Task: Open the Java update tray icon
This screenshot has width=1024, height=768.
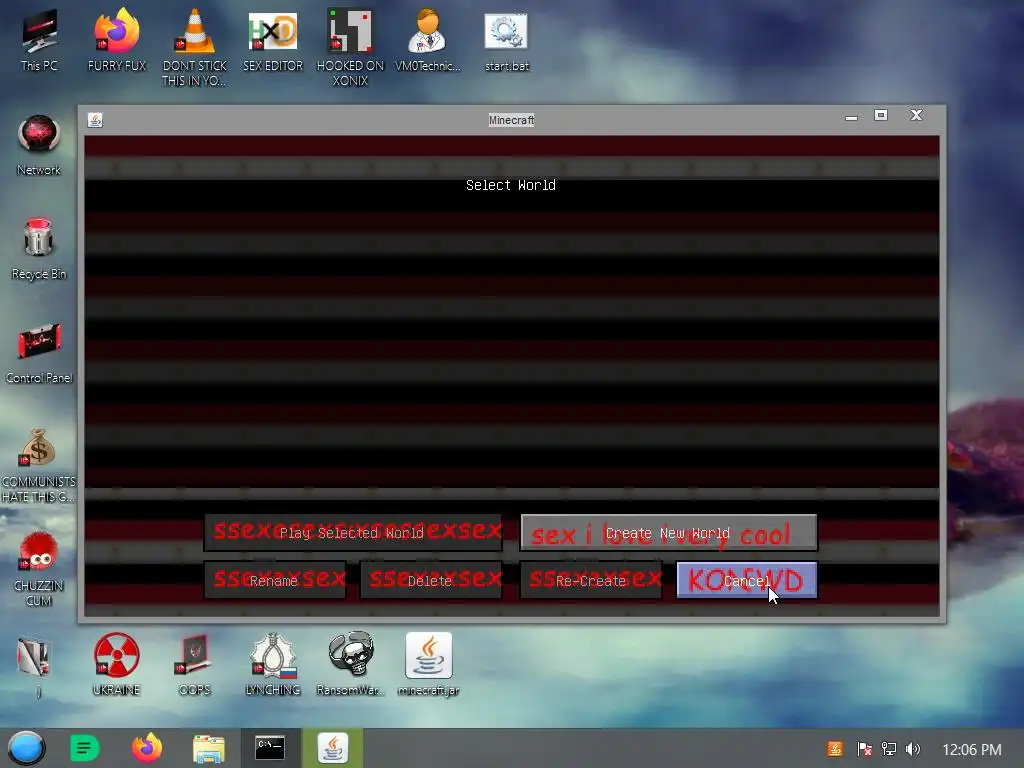Action: (x=835, y=749)
